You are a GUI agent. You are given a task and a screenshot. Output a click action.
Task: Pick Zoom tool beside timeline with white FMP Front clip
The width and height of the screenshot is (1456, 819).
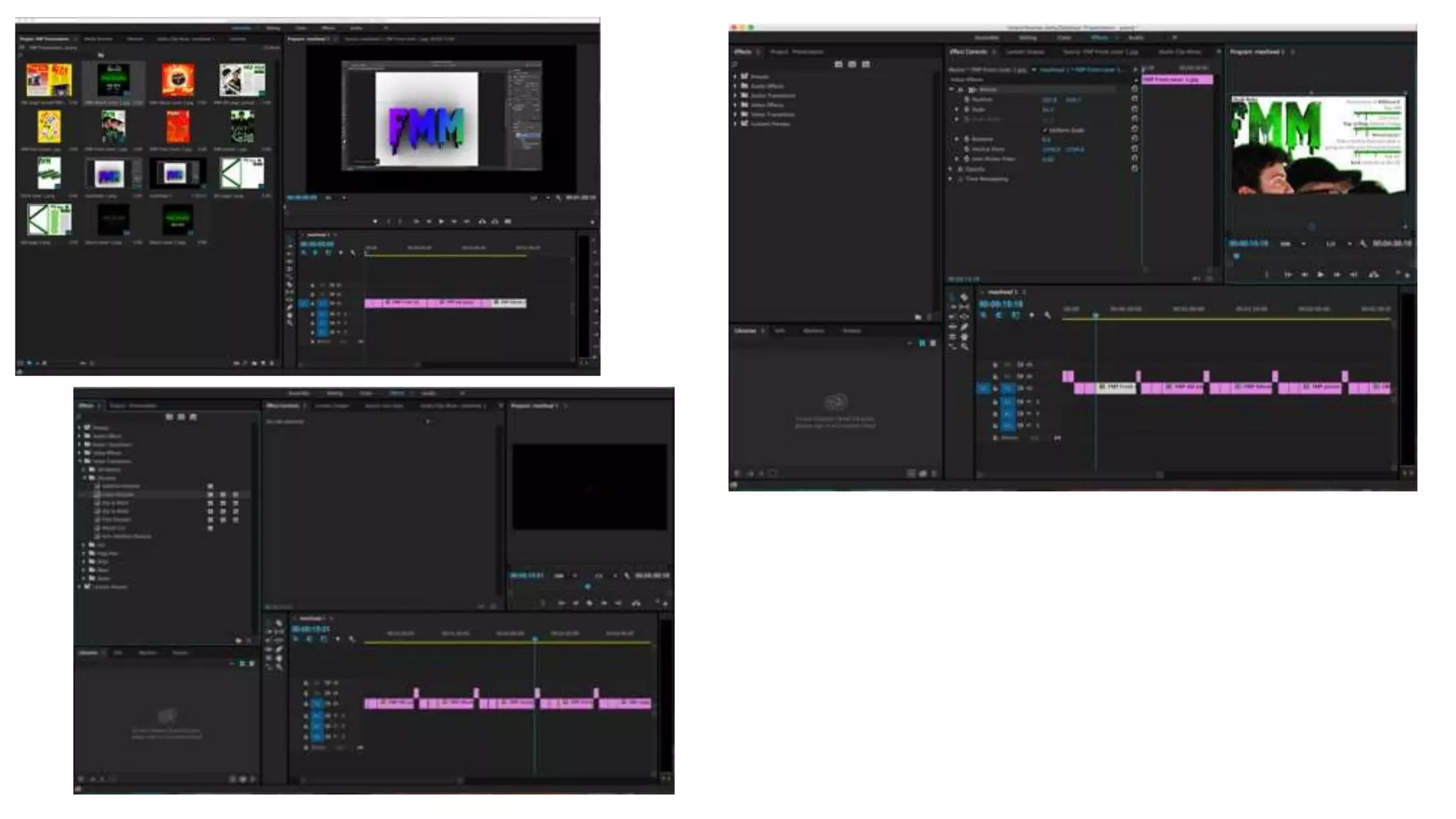[964, 347]
